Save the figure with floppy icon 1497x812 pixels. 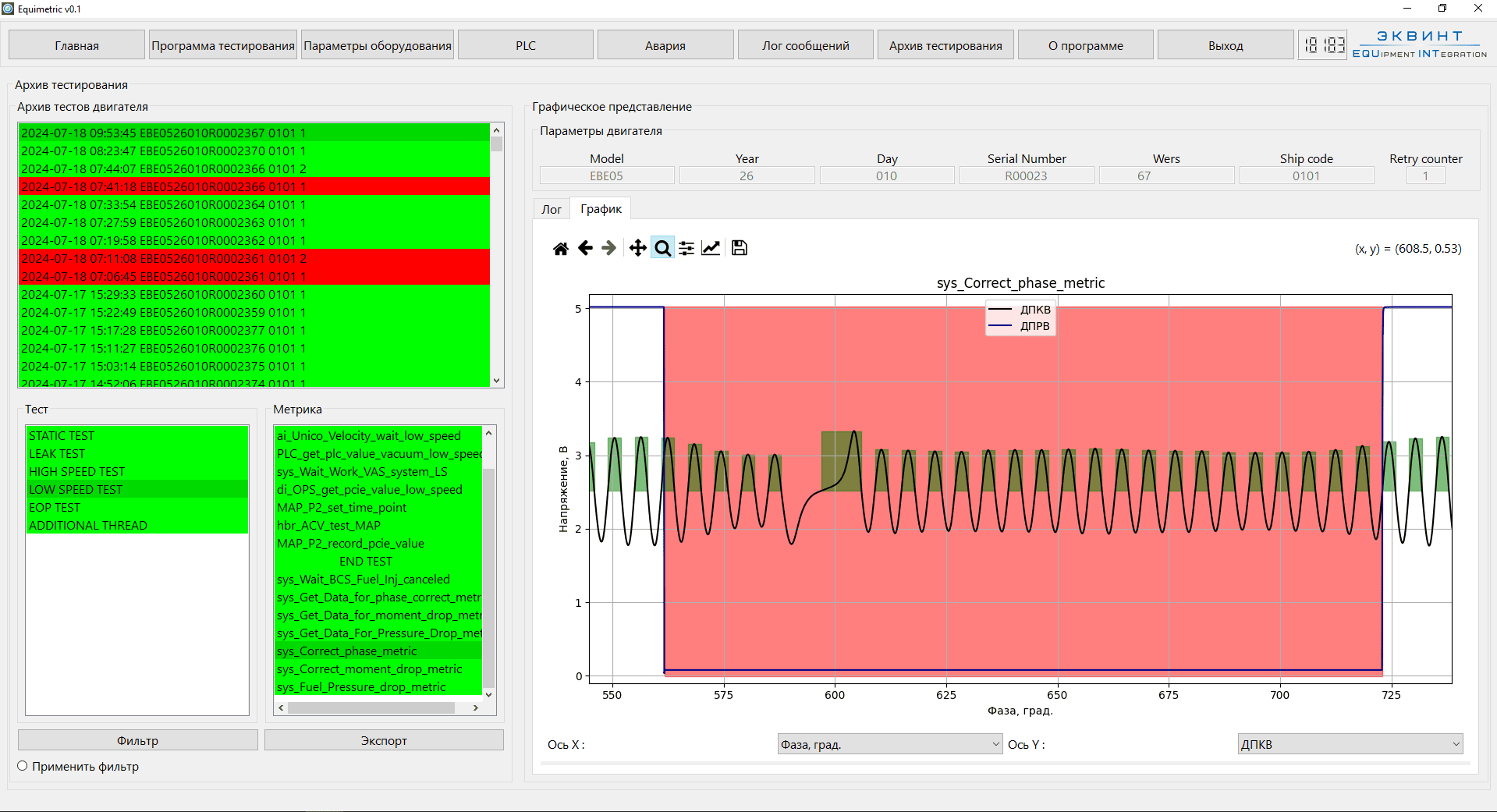coord(740,248)
